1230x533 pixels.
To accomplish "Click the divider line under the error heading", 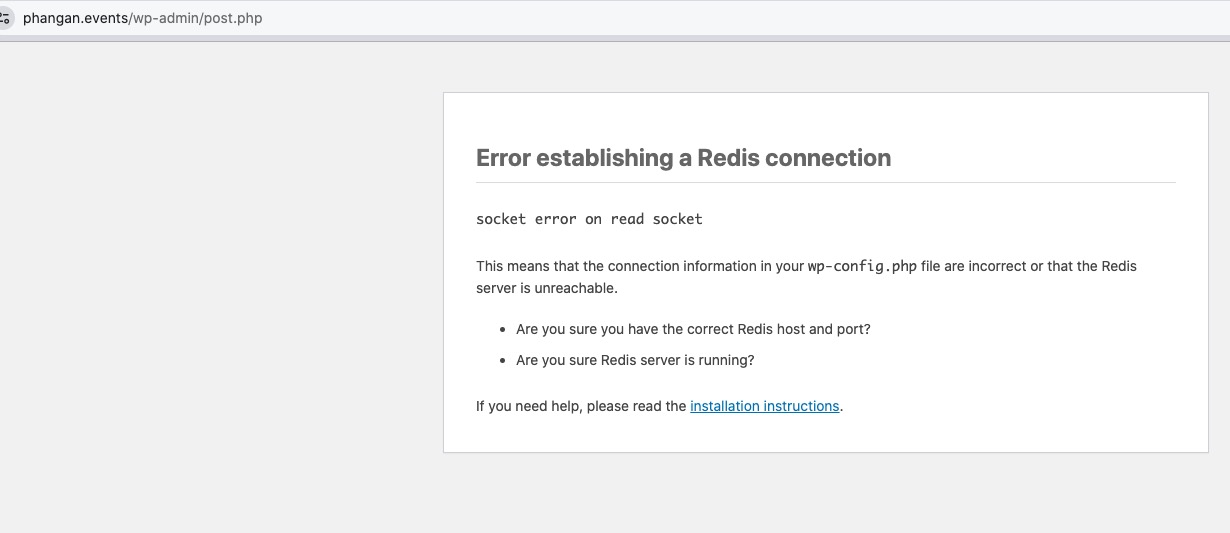I will (826, 182).
